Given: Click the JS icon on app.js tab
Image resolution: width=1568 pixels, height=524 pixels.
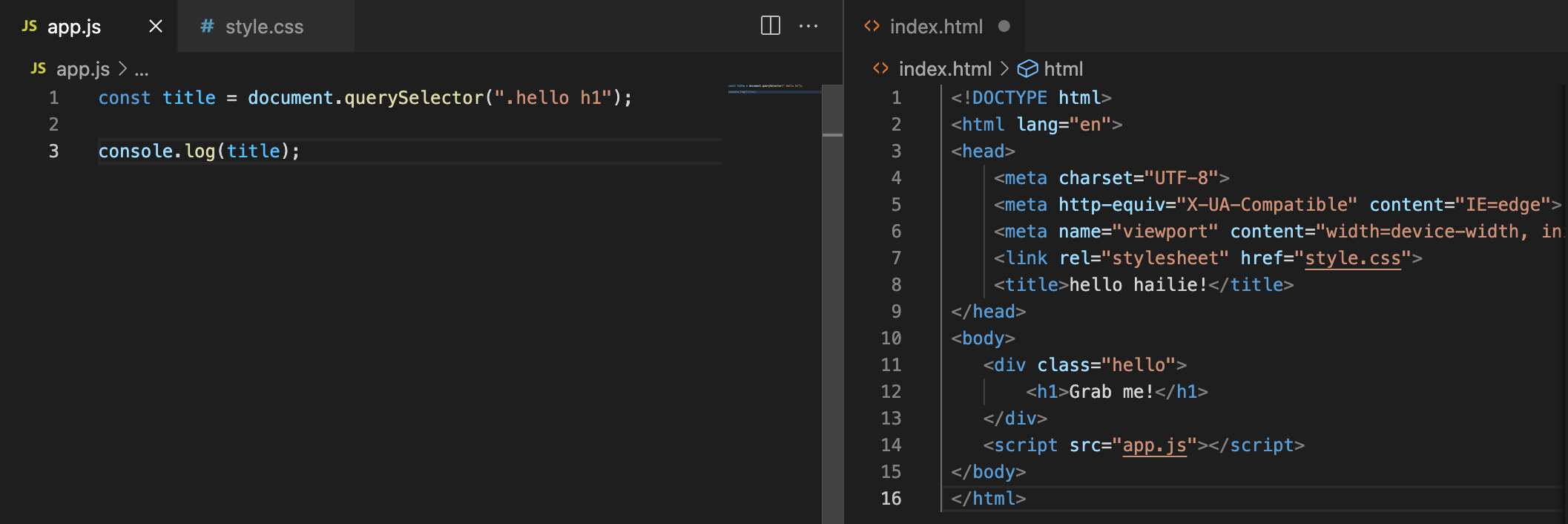Looking at the screenshot, I should coord(30,26).
